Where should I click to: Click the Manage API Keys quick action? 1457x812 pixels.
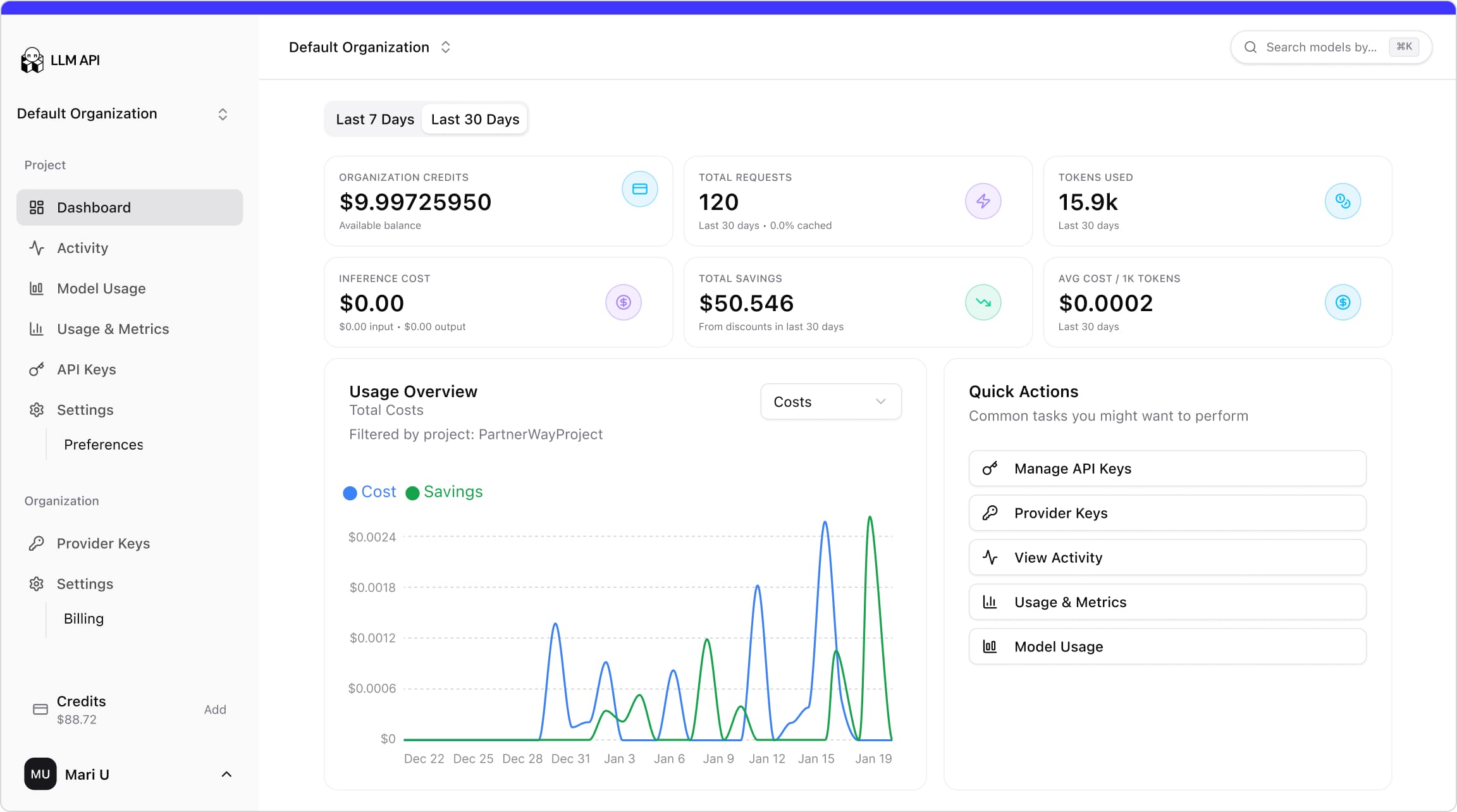[x=1167, y=469]
